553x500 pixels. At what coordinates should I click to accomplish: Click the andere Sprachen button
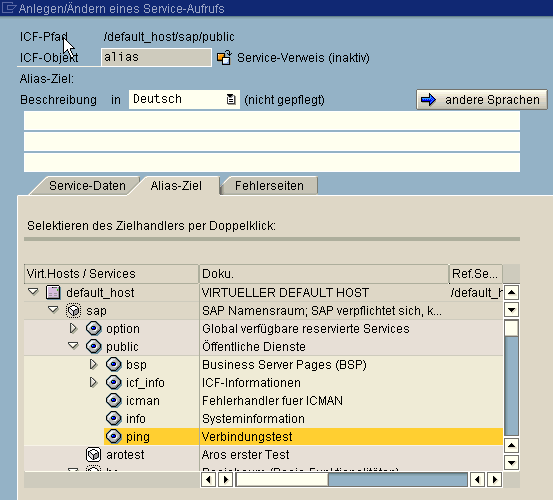click(x=482, y=99)
